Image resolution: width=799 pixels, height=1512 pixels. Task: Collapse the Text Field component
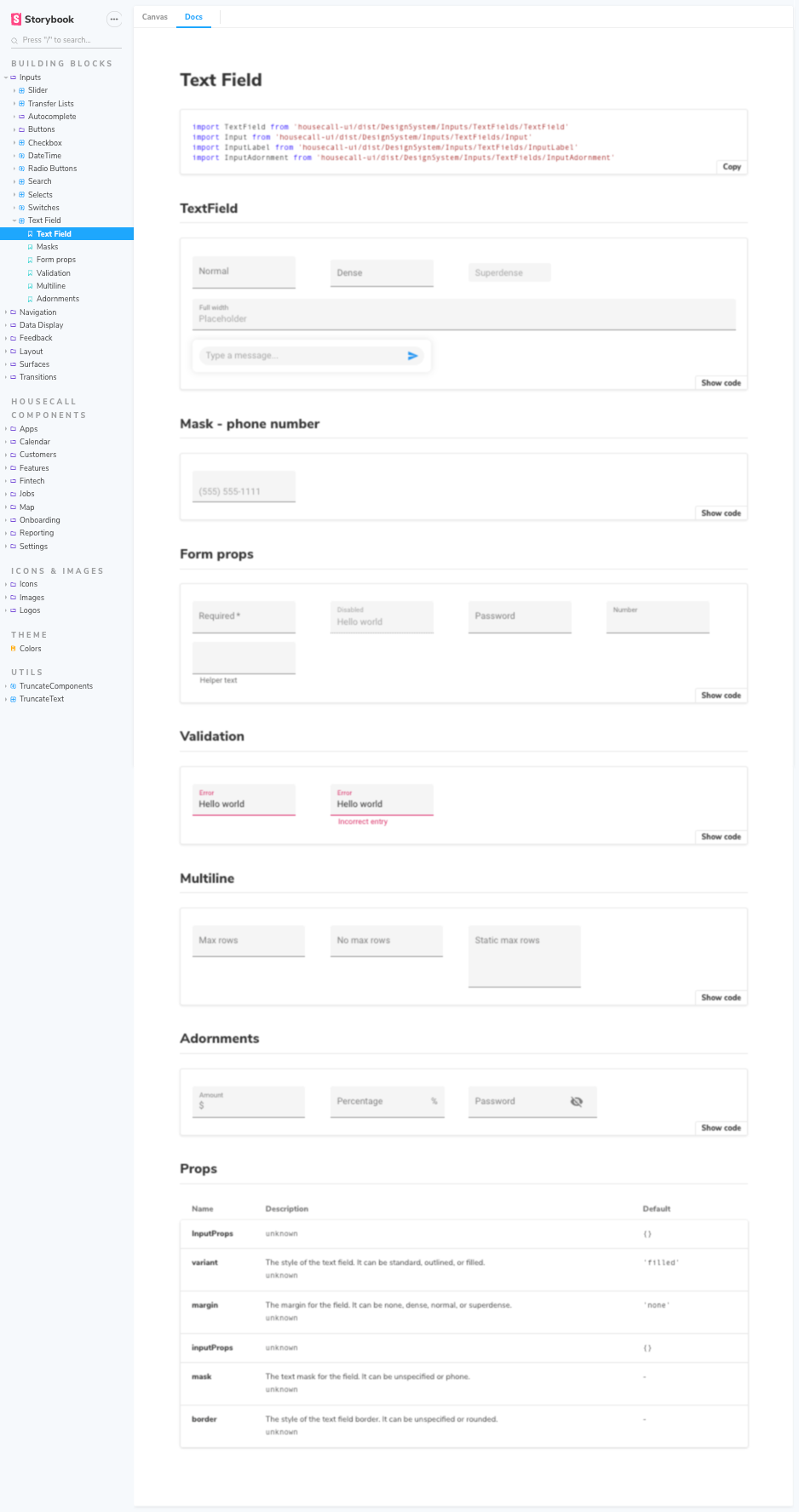(44, 220)
